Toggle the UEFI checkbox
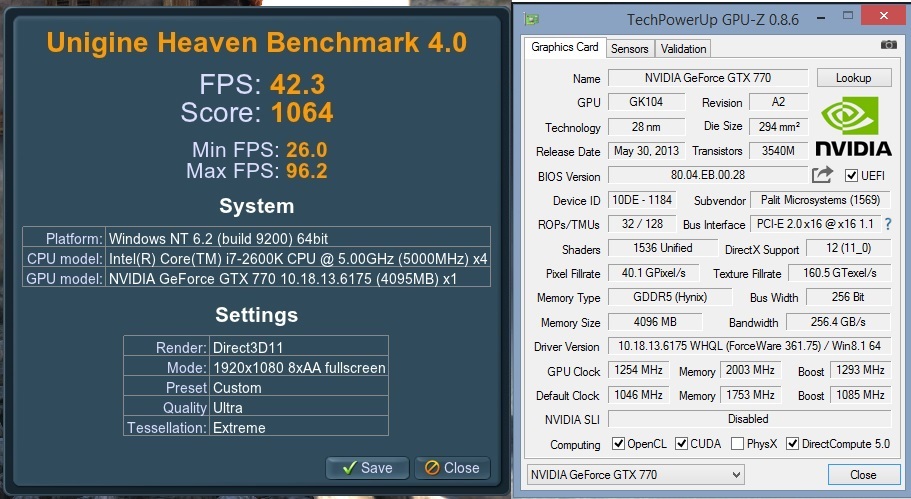The height and width of the screenshot is (499, 911). (851, 176)
